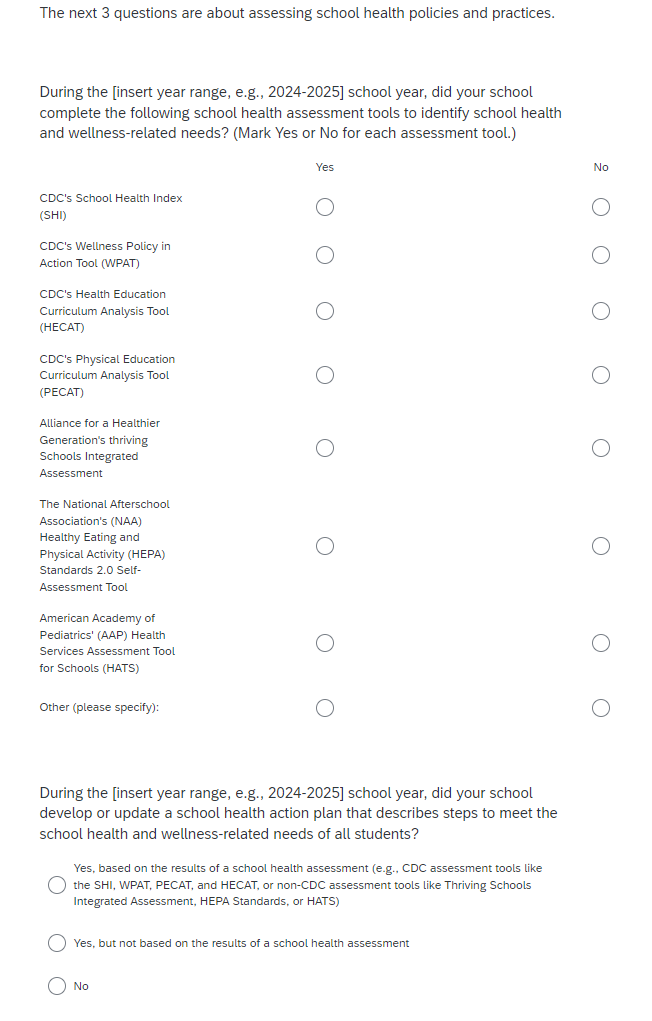Mark Yes for Thriving Schools Integrated Assessment
This screenshot has width=652, height=1021.
click(325, 448)
